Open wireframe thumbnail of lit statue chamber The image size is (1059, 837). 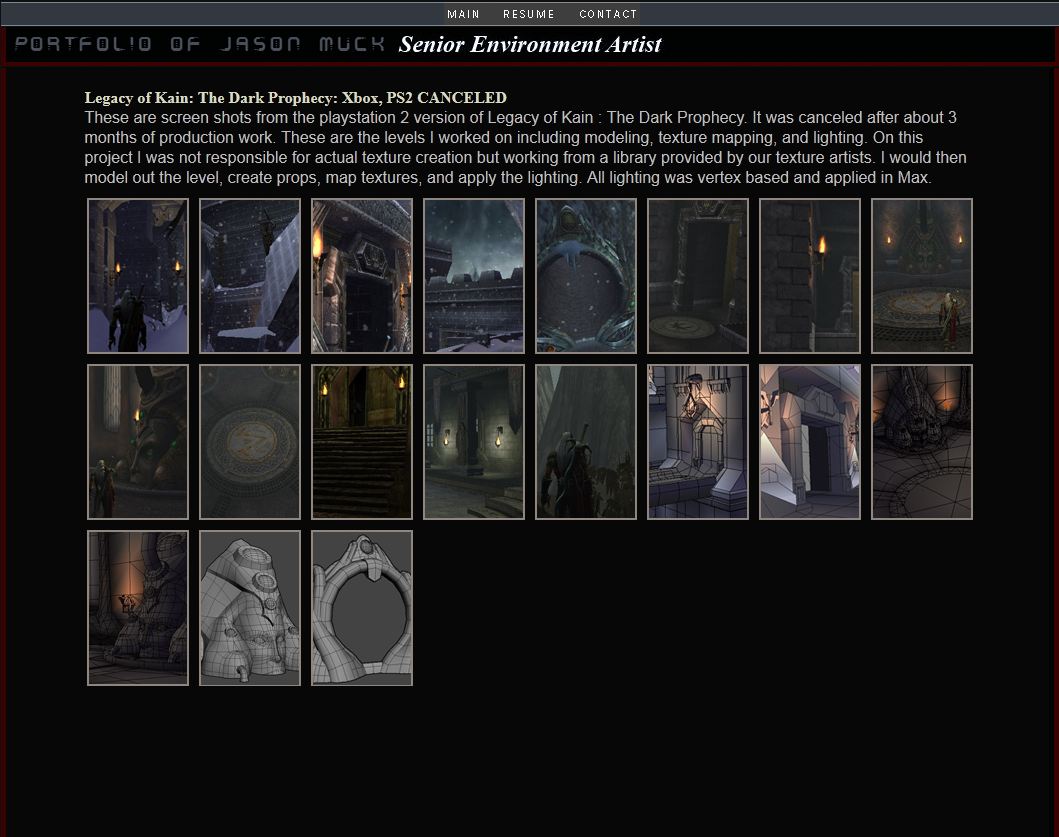(x=138, y=608)
